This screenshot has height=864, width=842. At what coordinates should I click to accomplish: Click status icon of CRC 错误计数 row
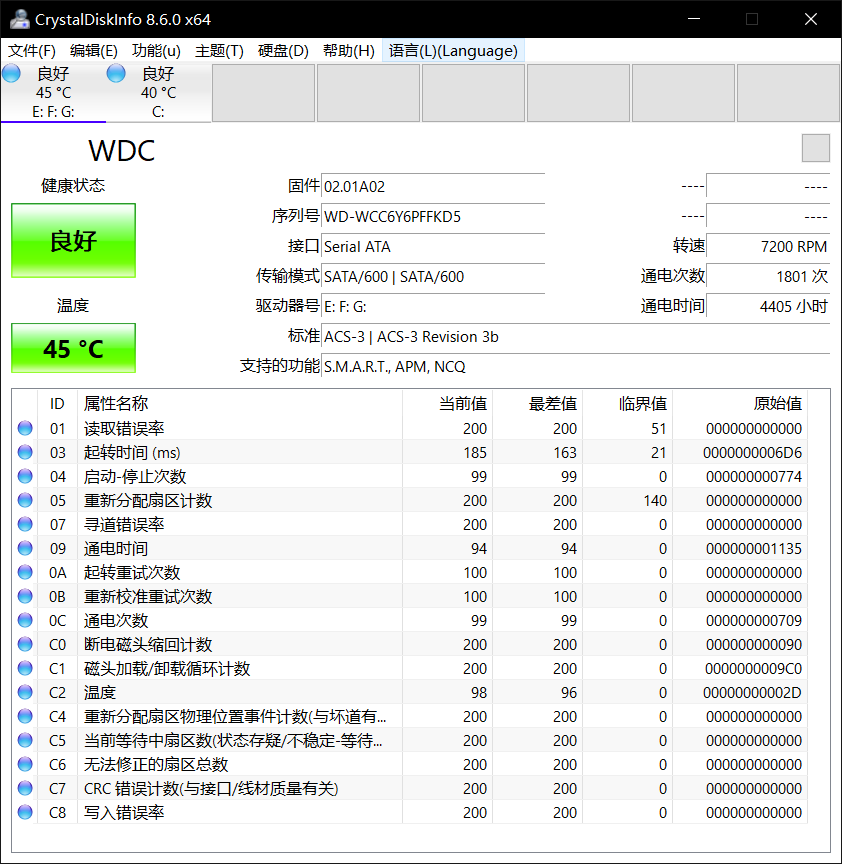(x=25, y=788)
